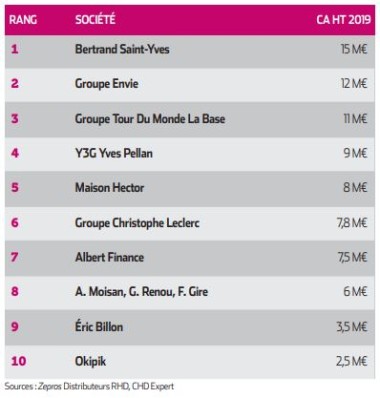Screen dimensions: 380x398
Task: Select Y3G Yves Pellan entry
Action: (x=114, y=153)
